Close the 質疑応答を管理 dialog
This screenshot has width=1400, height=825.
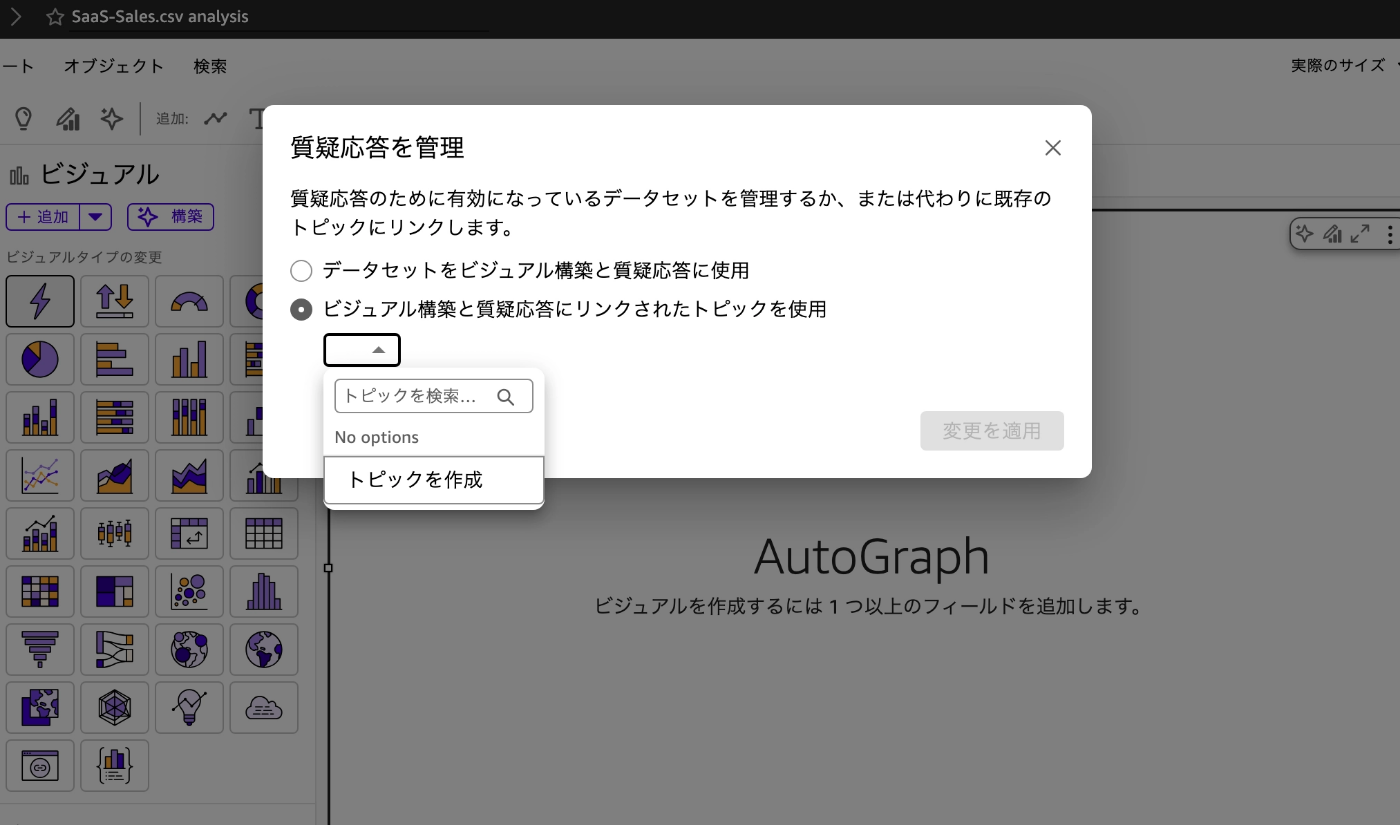pyautogui.click(x=1052, y=148)
